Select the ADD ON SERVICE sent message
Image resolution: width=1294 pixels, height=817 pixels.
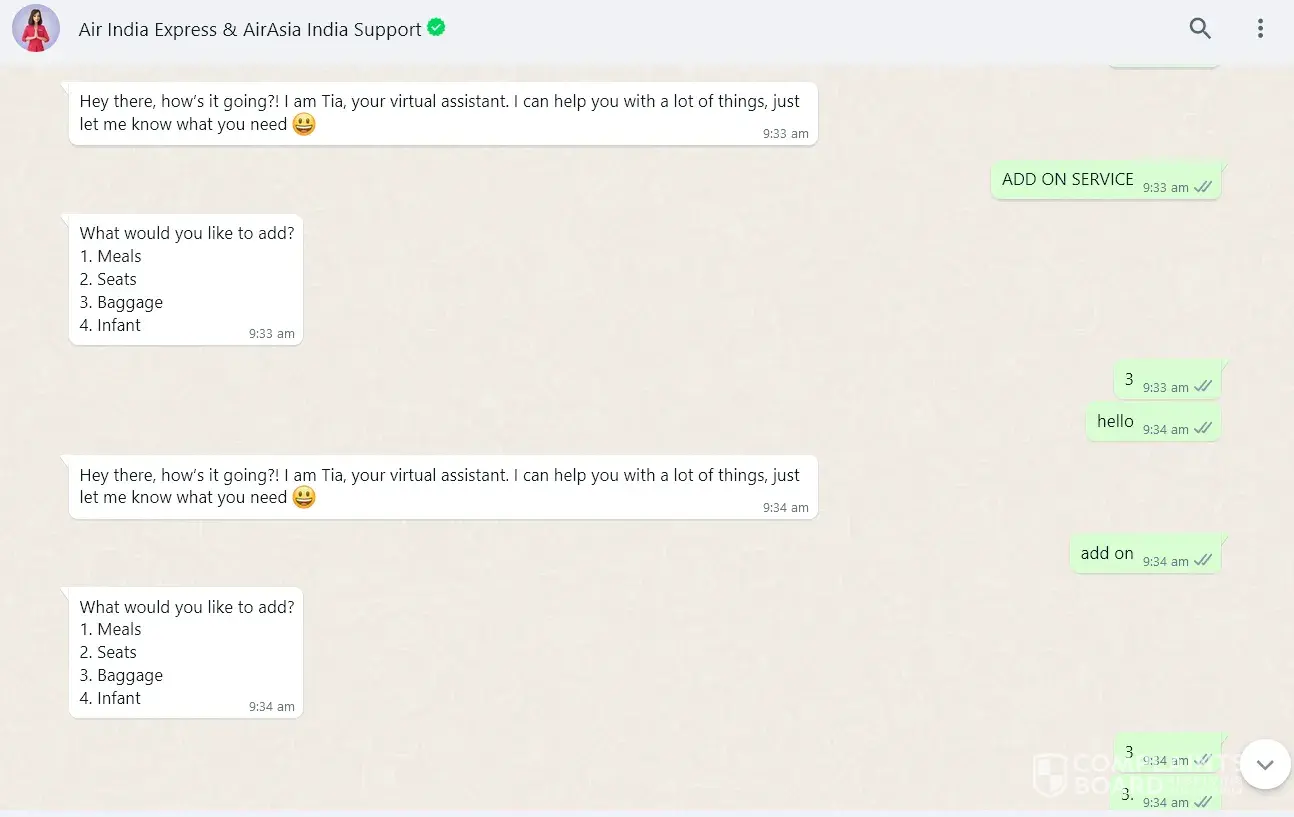(x=1106, y=180)
